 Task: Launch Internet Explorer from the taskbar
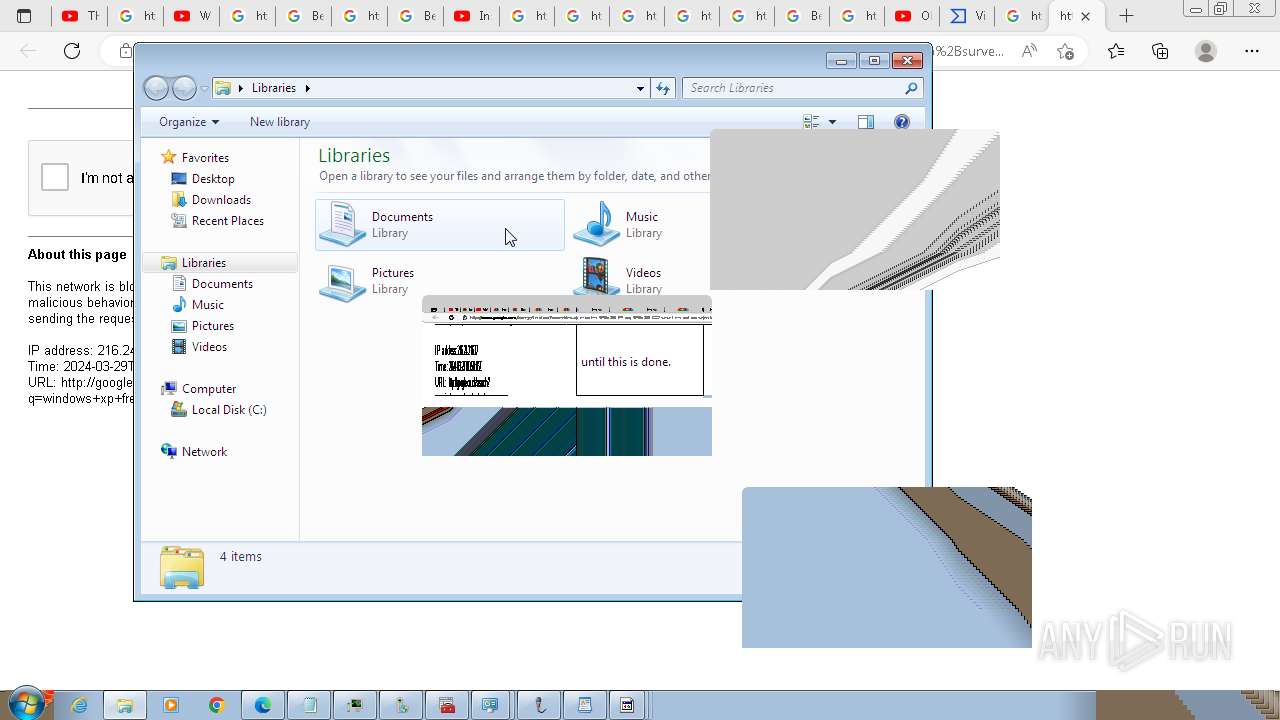[x=79, y=705]
